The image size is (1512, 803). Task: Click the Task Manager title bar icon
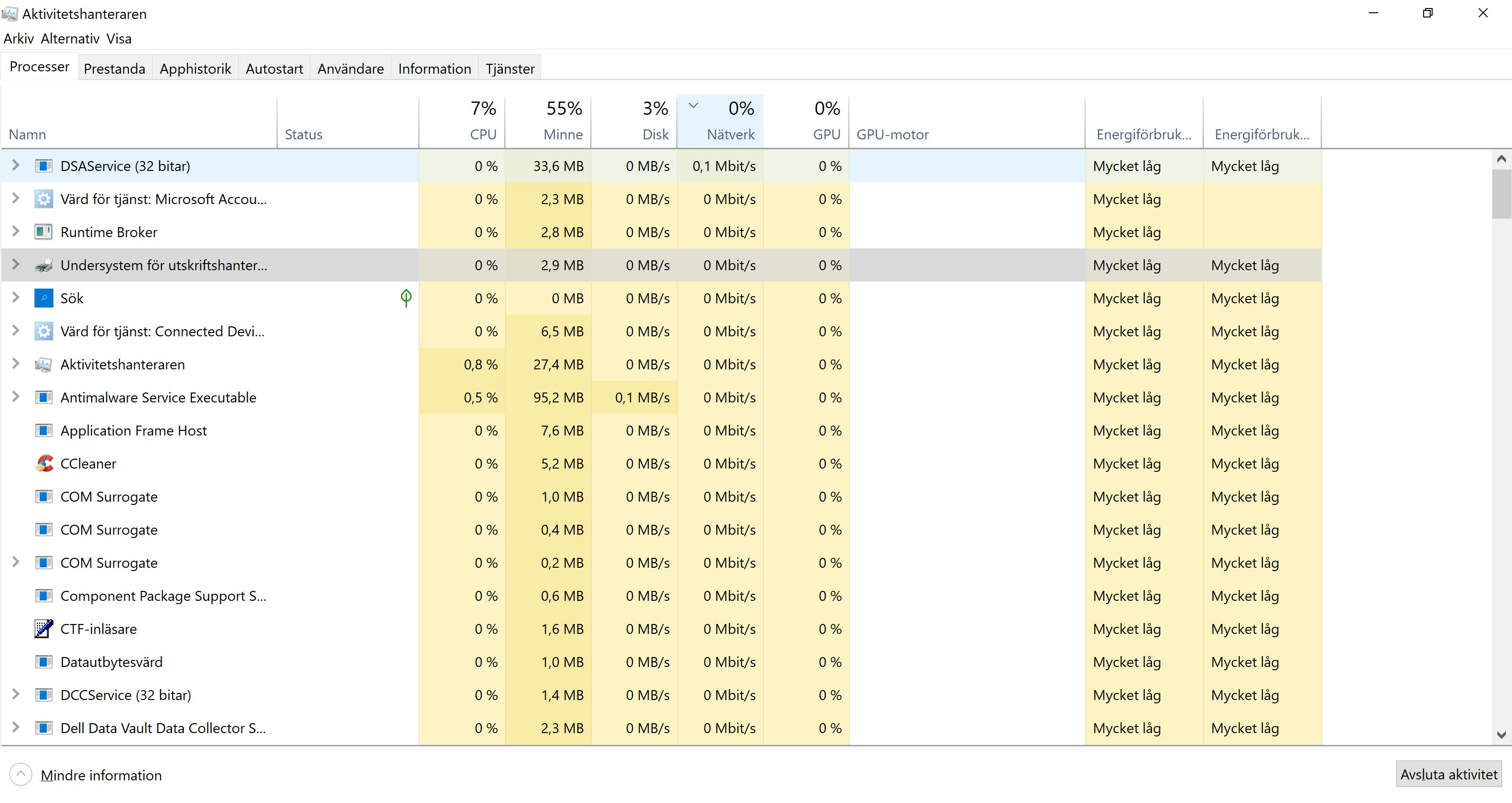tap(10, 14)
